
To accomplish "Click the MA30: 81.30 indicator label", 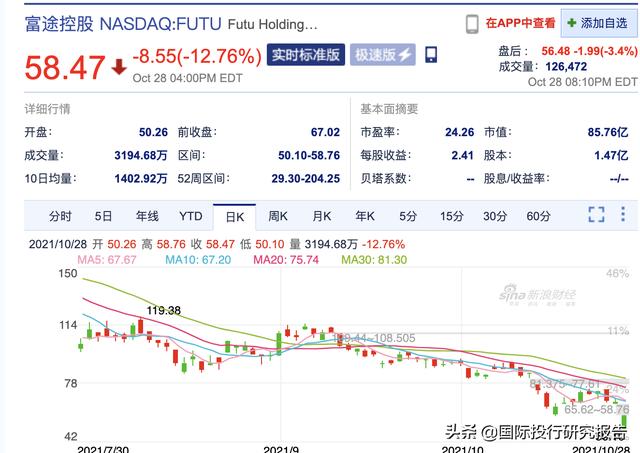I will click(374, 260).
